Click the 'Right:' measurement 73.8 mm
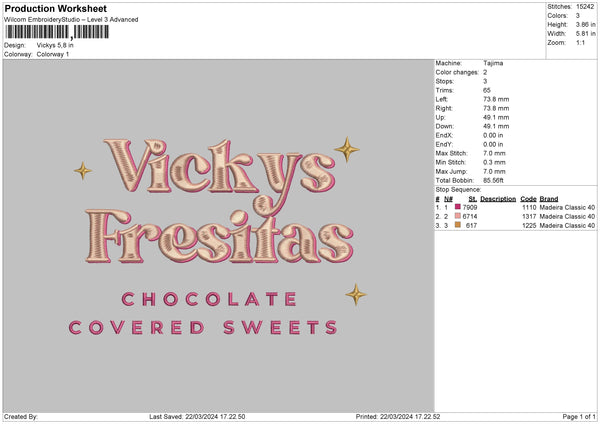Screen dimensions: 600x424 [496, 109]
